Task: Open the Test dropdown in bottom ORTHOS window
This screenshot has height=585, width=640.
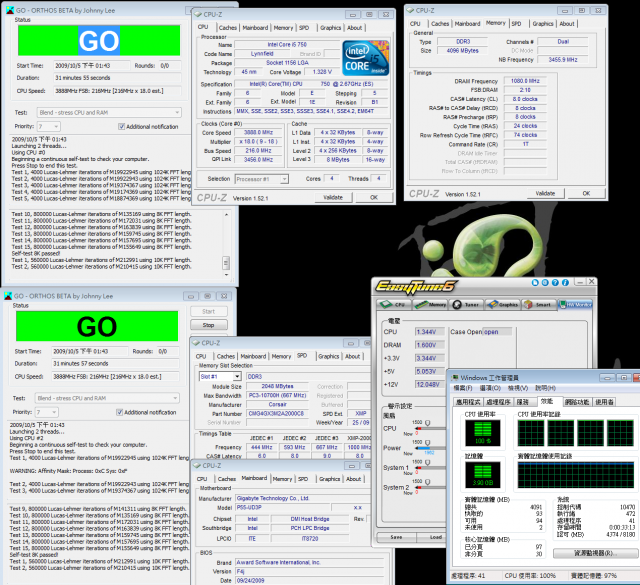Action: (107, 398)
